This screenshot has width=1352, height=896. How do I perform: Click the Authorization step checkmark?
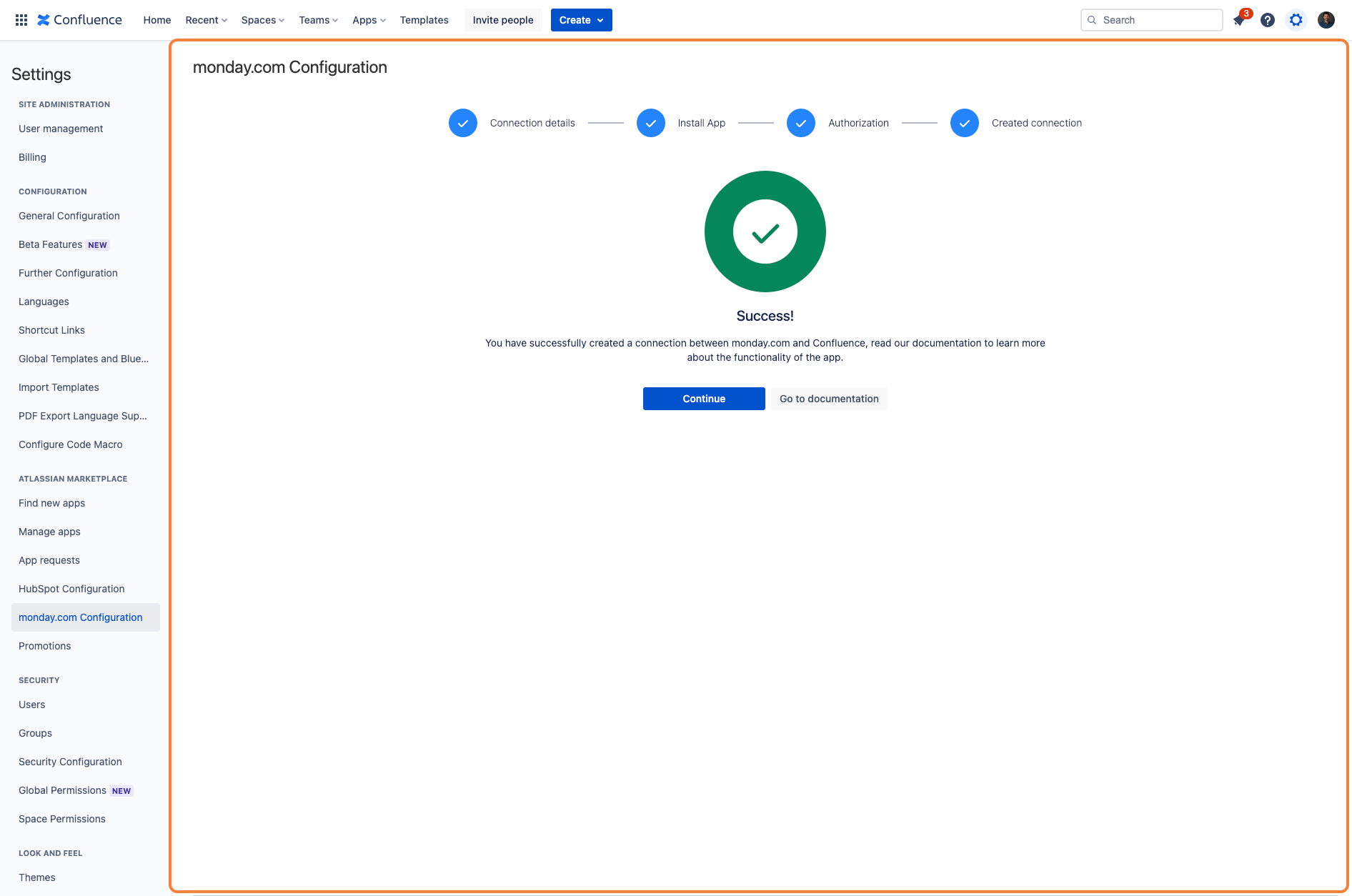(801, 123)
